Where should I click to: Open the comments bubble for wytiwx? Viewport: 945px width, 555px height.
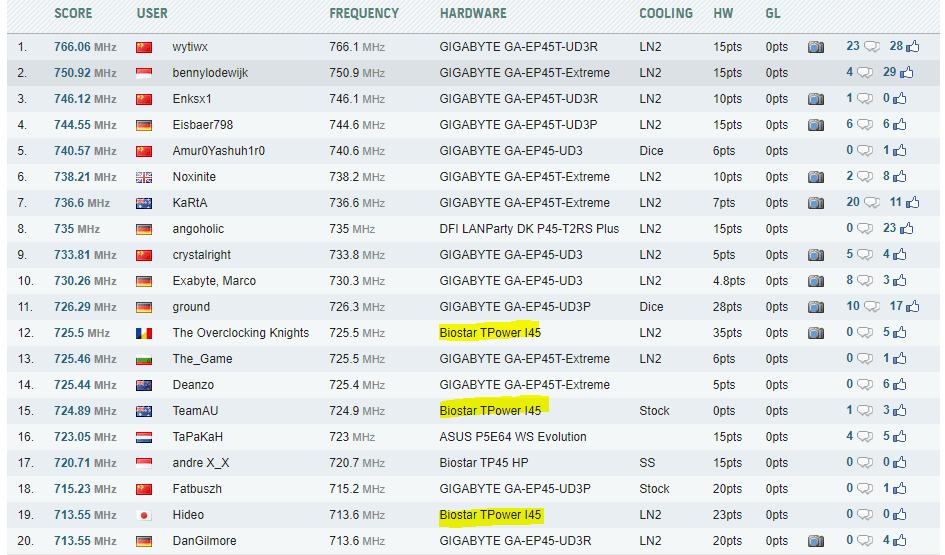pos(871,46)
